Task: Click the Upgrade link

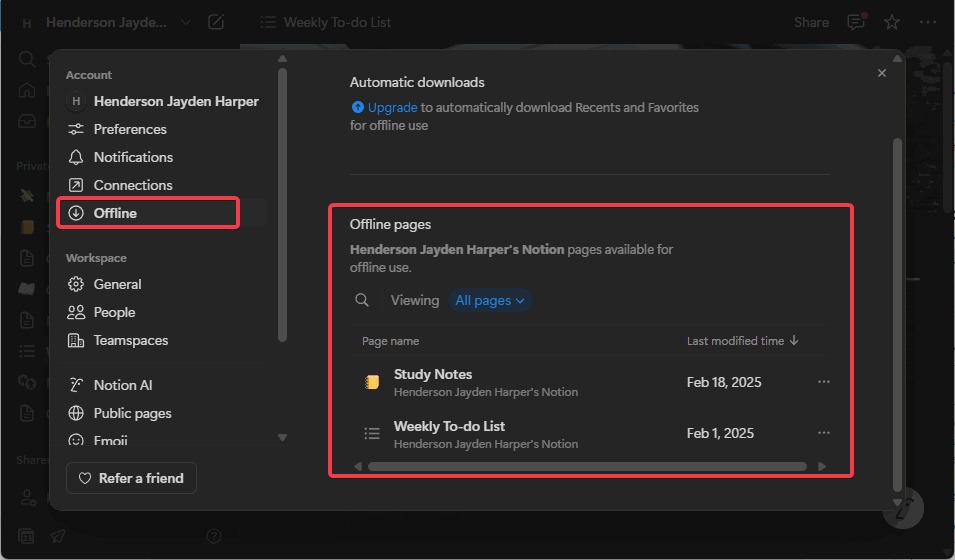Action: point(391,107)
